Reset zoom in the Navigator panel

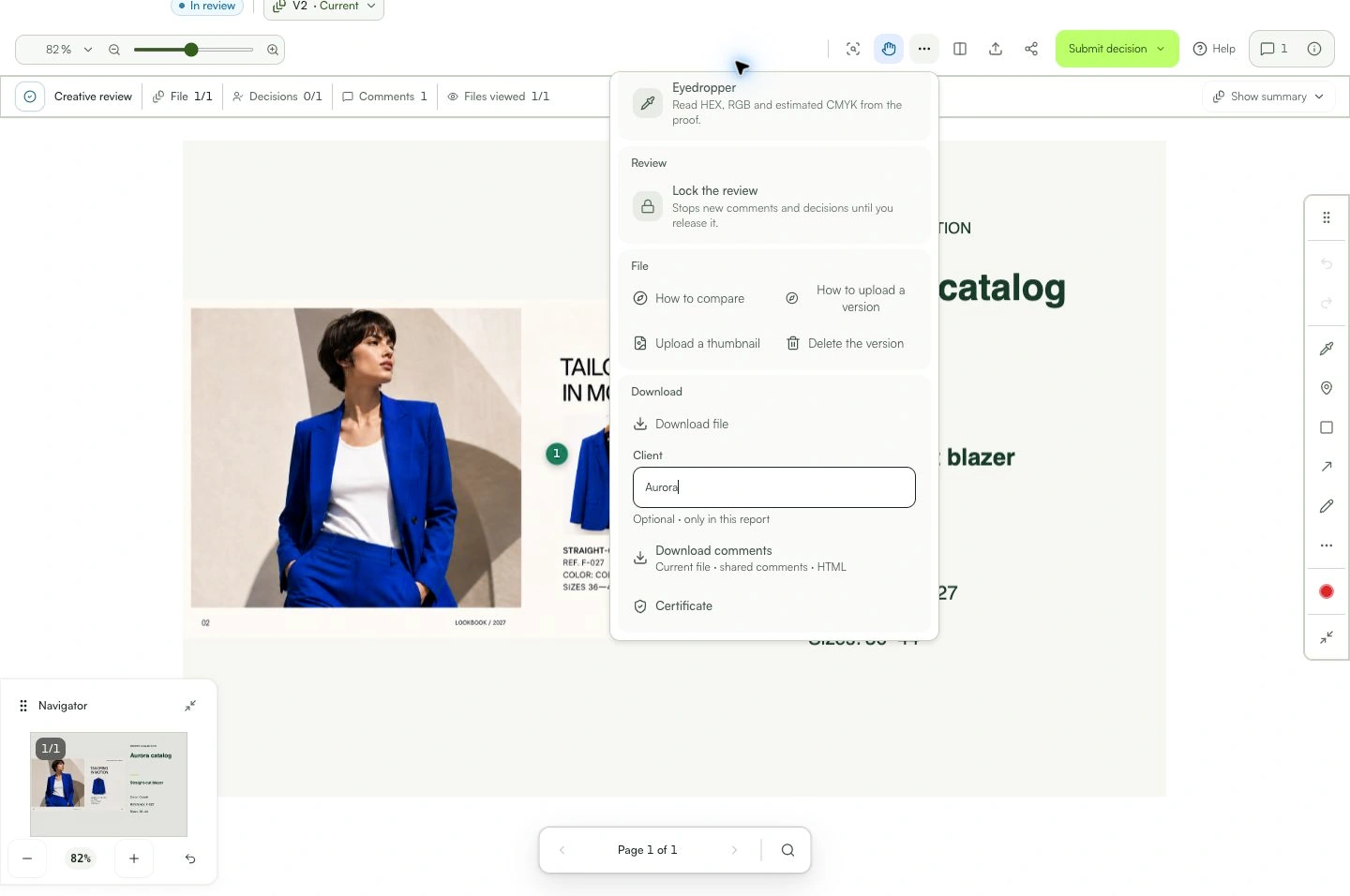click(190, 859)
